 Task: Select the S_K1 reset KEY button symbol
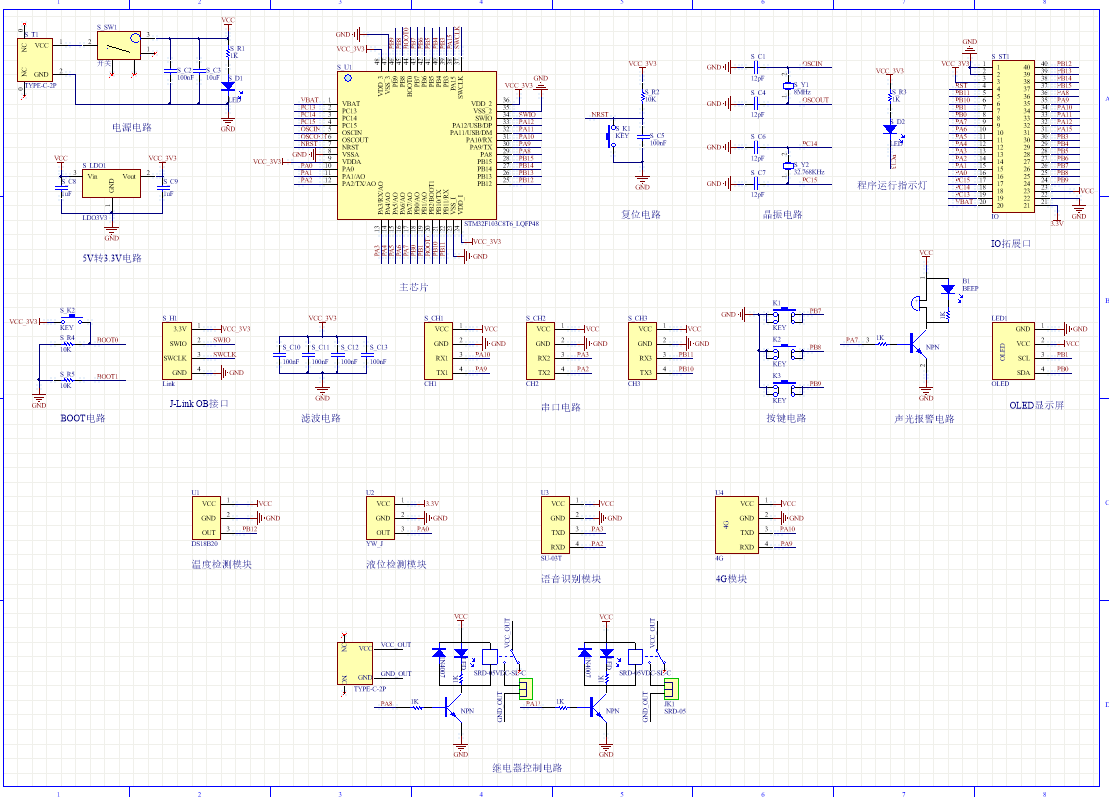point(610,136)
